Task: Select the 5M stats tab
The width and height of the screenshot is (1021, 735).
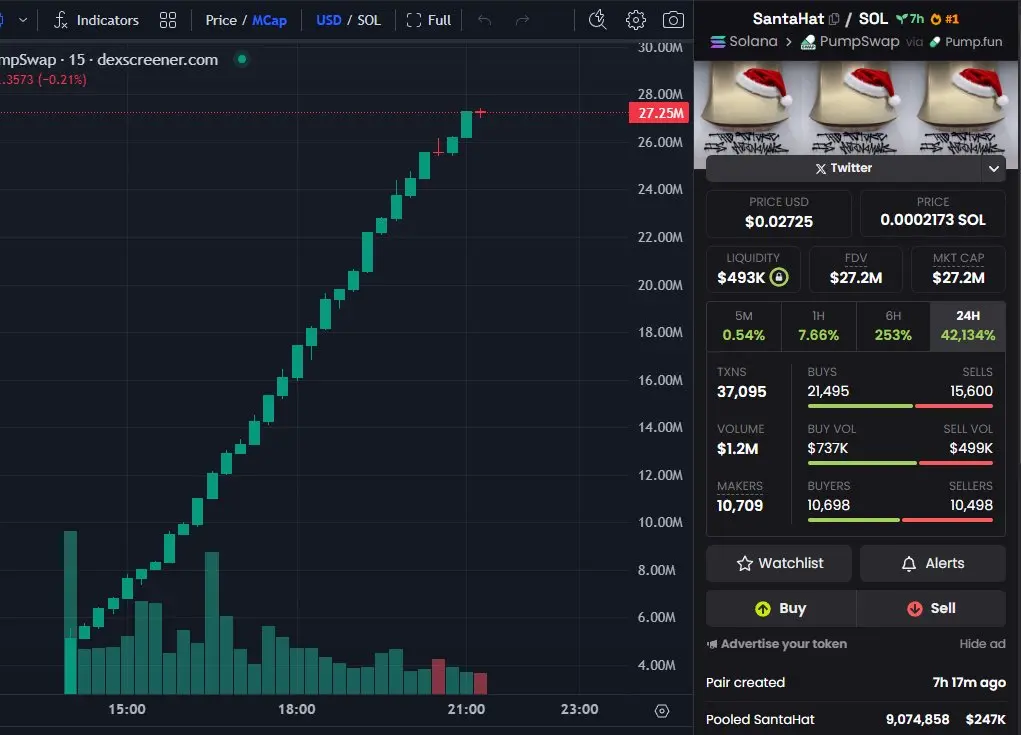Action: 744,326
